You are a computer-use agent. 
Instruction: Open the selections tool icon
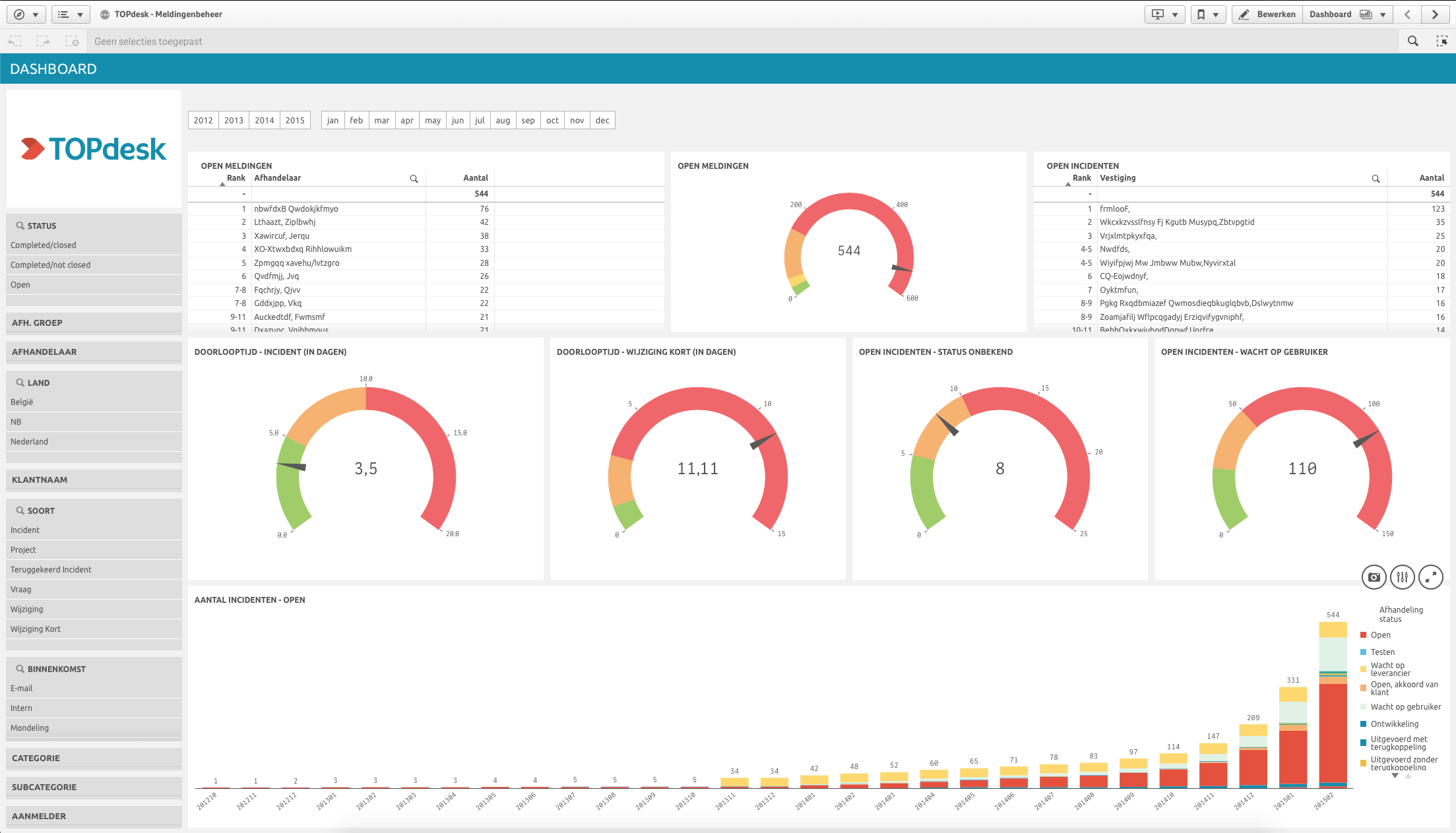(1441, 41)
